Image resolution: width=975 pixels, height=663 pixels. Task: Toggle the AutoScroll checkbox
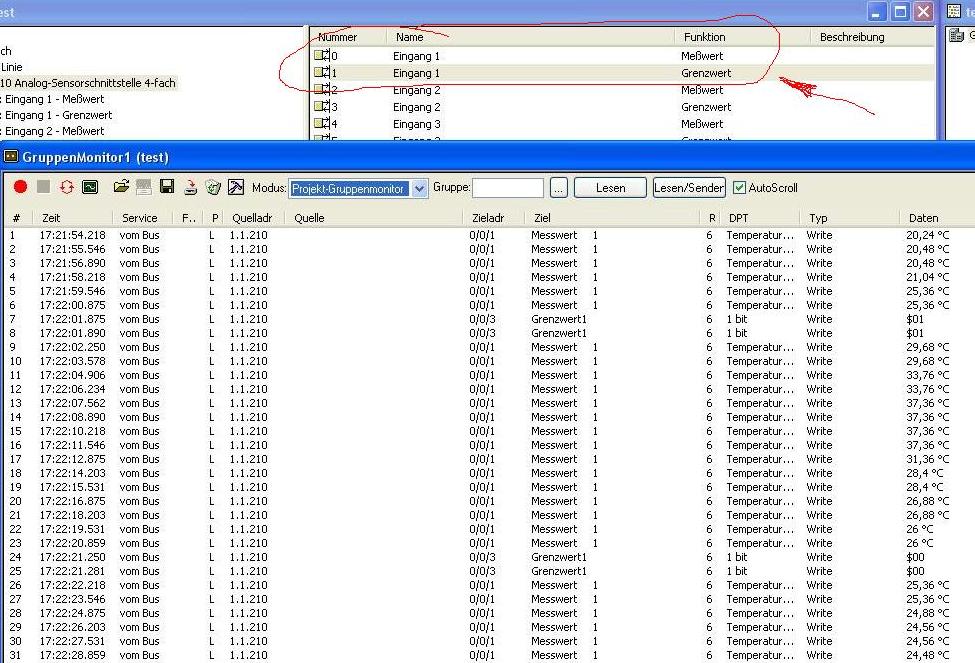(740, 188)
